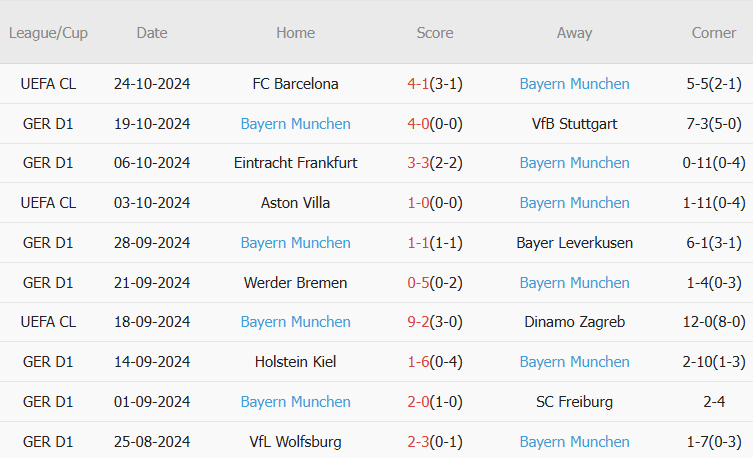753x458 pixels.
Task: Click the Bayern Munchen link versus FC Barcelona
Action: click(x=574, y=84)
